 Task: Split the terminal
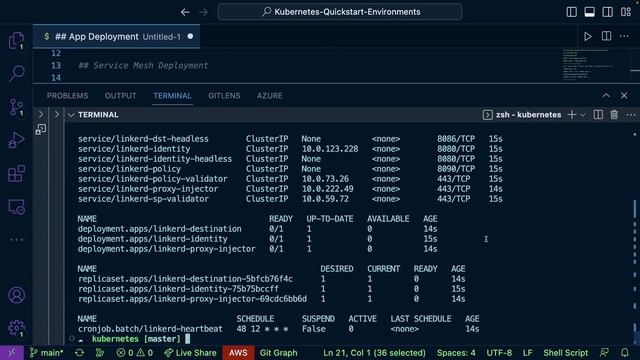pos(598,115)
